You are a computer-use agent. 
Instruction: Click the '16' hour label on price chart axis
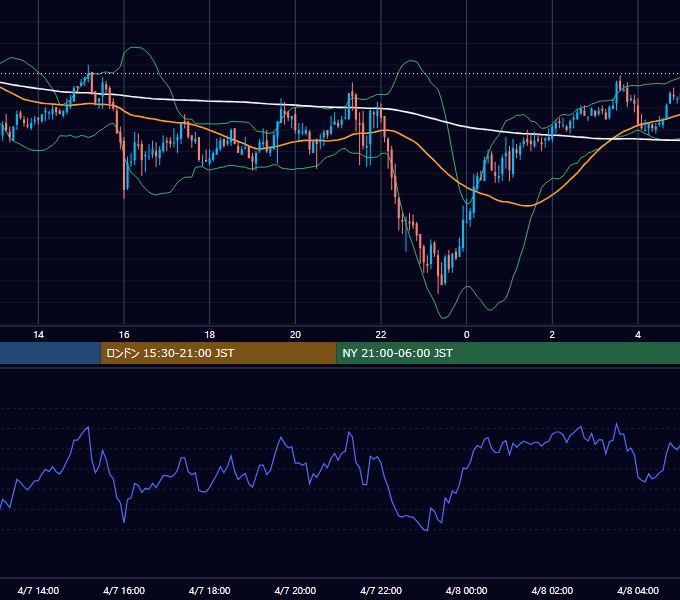click(124, 335)
